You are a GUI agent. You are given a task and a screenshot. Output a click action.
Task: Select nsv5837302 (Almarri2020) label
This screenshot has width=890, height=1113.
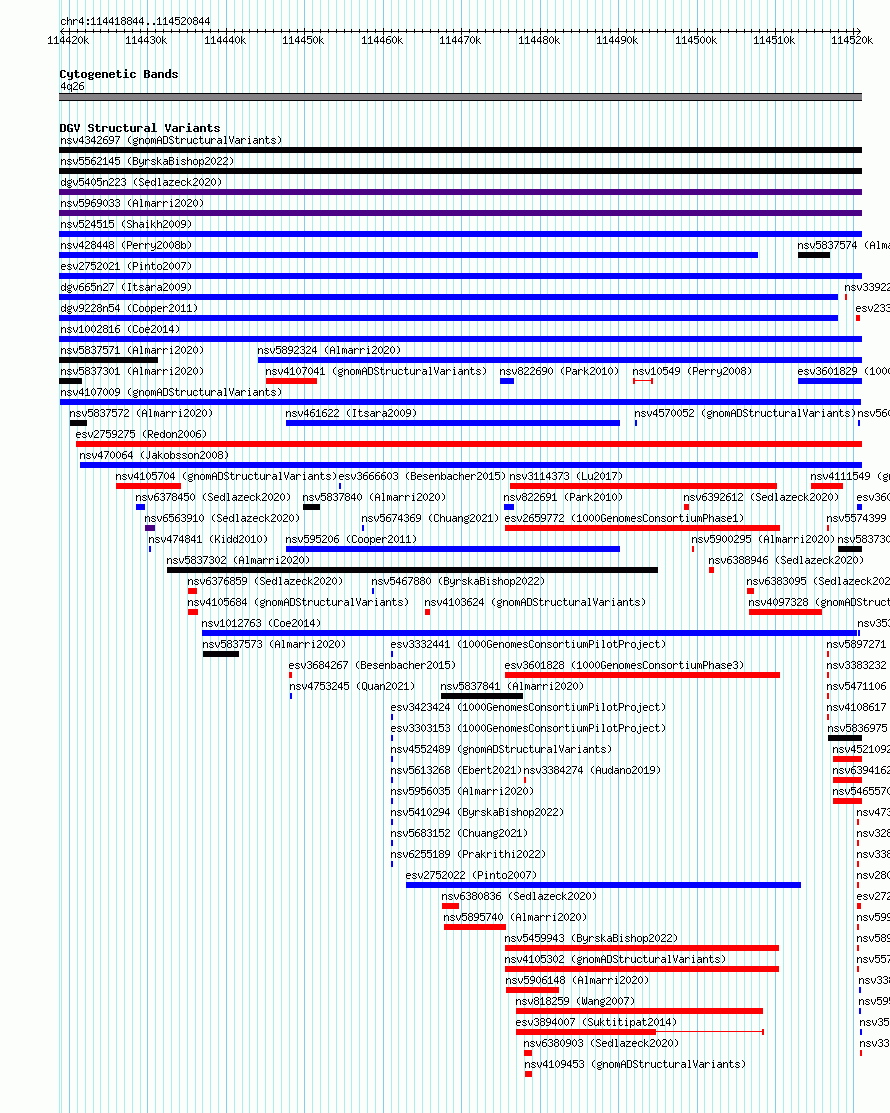point(238,561)
